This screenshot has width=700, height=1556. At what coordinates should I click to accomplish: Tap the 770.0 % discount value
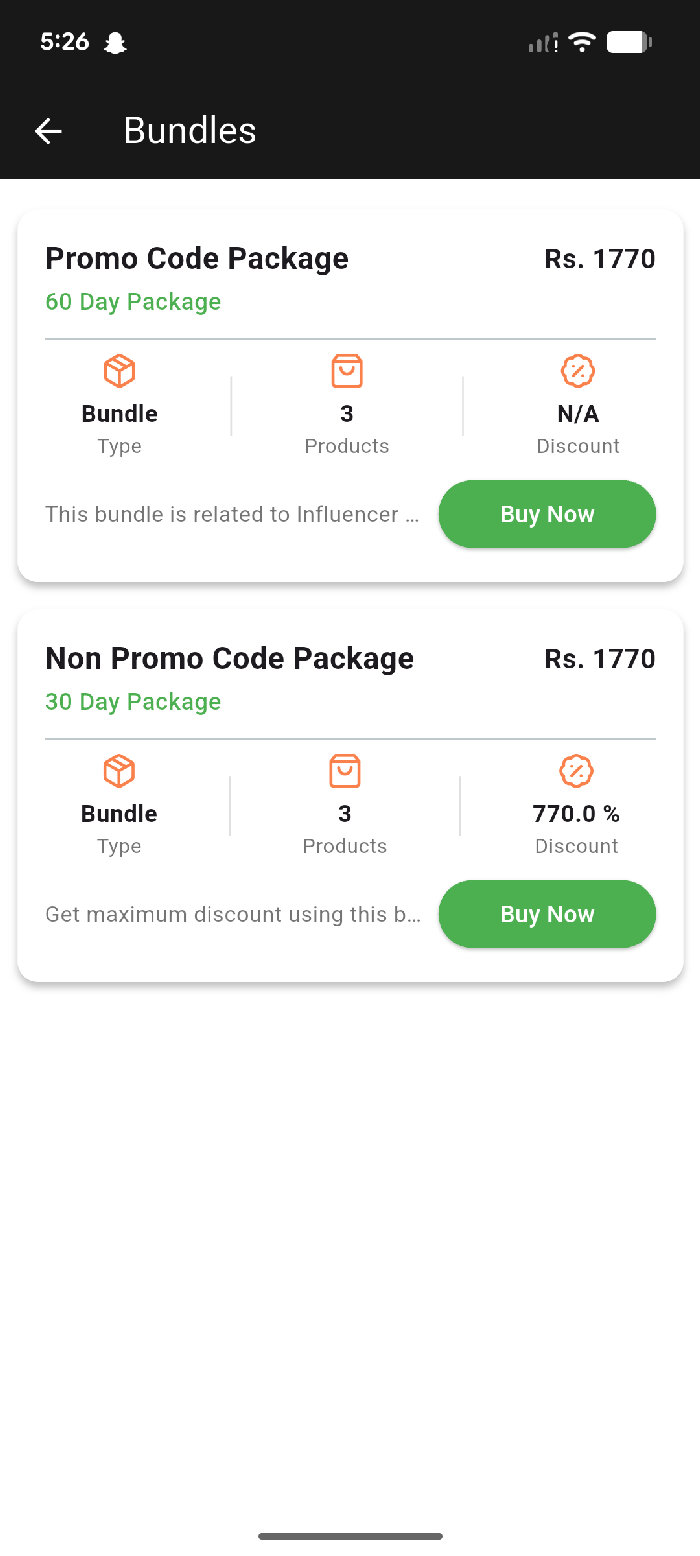point(576,814)
